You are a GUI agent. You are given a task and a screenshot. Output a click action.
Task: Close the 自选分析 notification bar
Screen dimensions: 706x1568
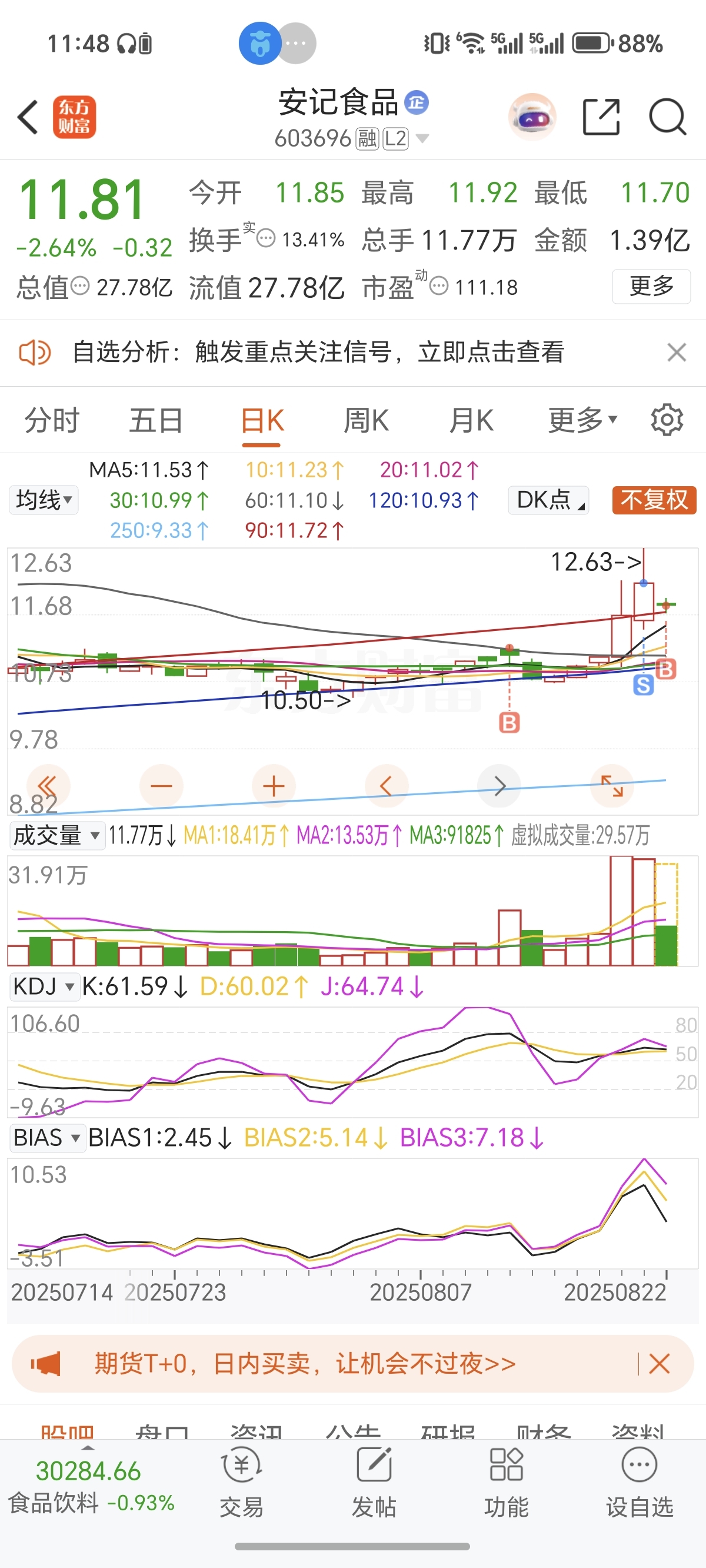(x=677, y=353)
